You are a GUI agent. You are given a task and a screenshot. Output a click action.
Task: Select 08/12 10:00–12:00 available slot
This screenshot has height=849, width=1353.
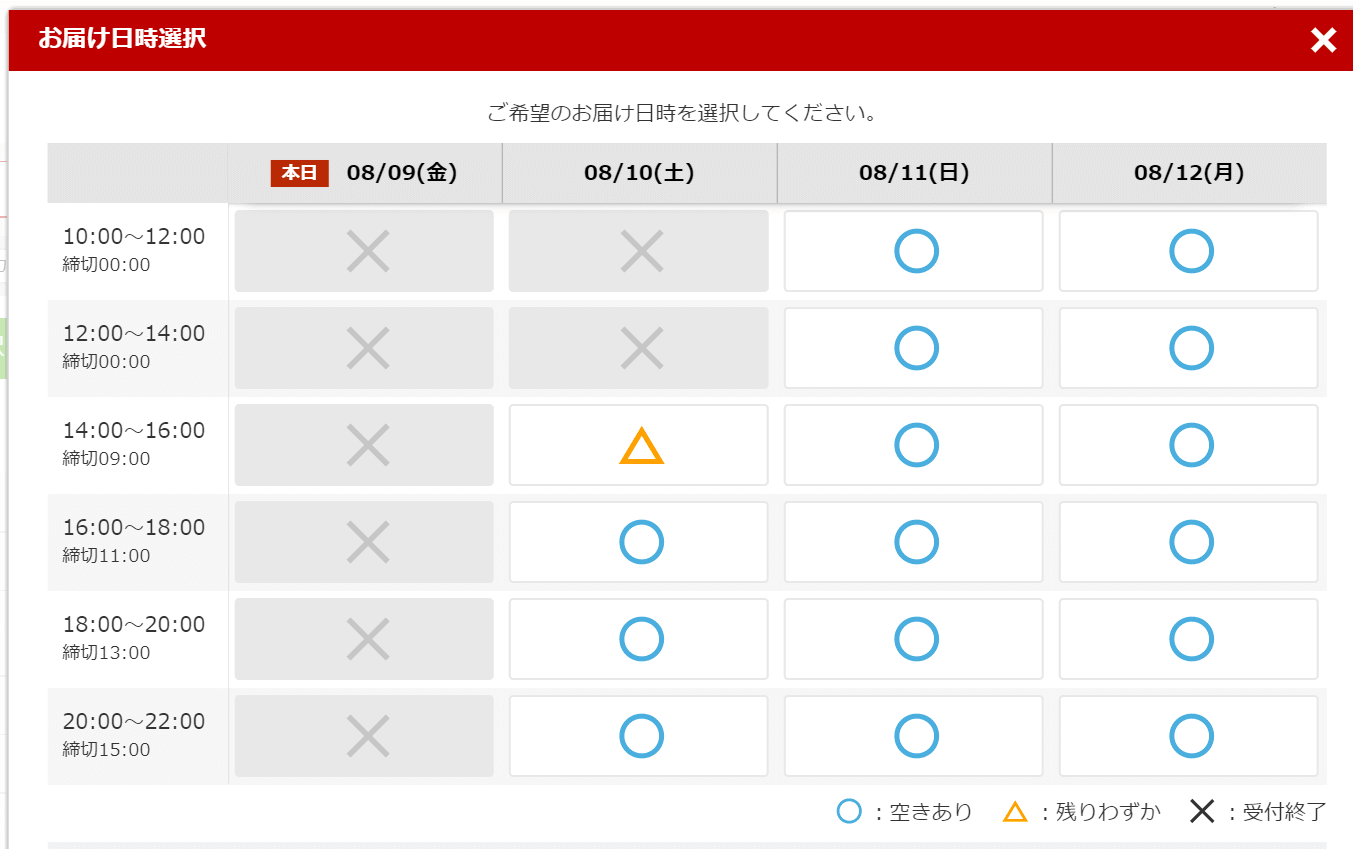(1190, 251)
